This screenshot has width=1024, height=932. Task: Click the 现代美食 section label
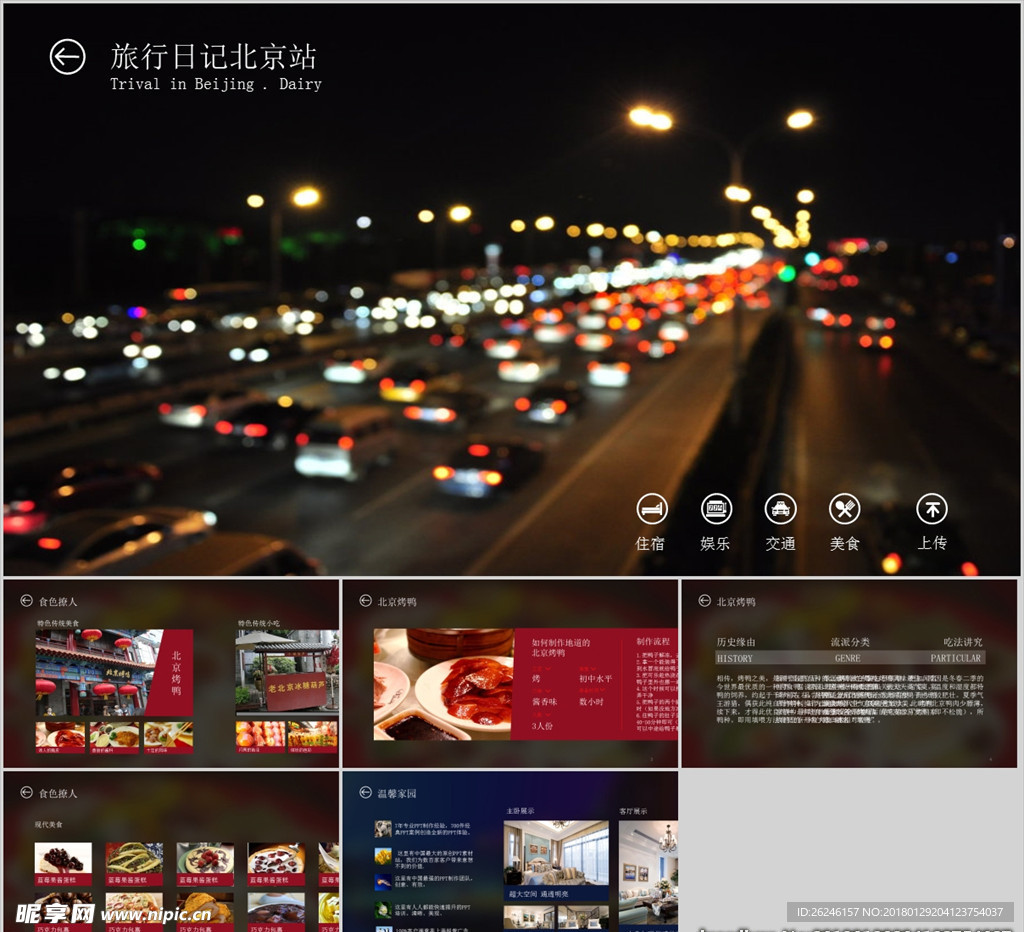pos(49,824)
